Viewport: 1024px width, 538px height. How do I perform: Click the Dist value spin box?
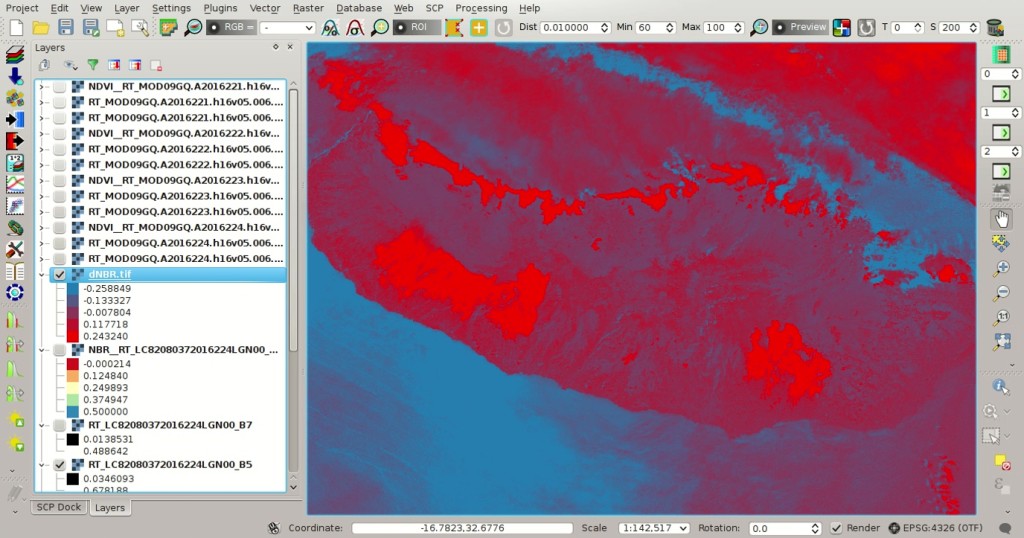(575, 27)
